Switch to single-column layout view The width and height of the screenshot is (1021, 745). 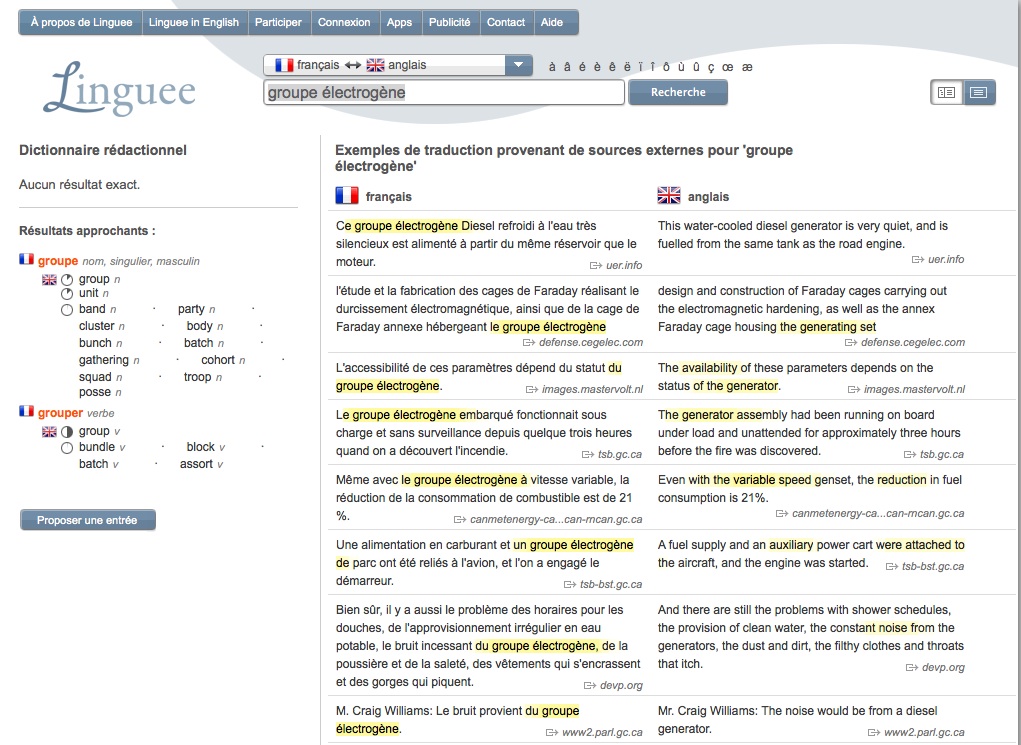977,93
